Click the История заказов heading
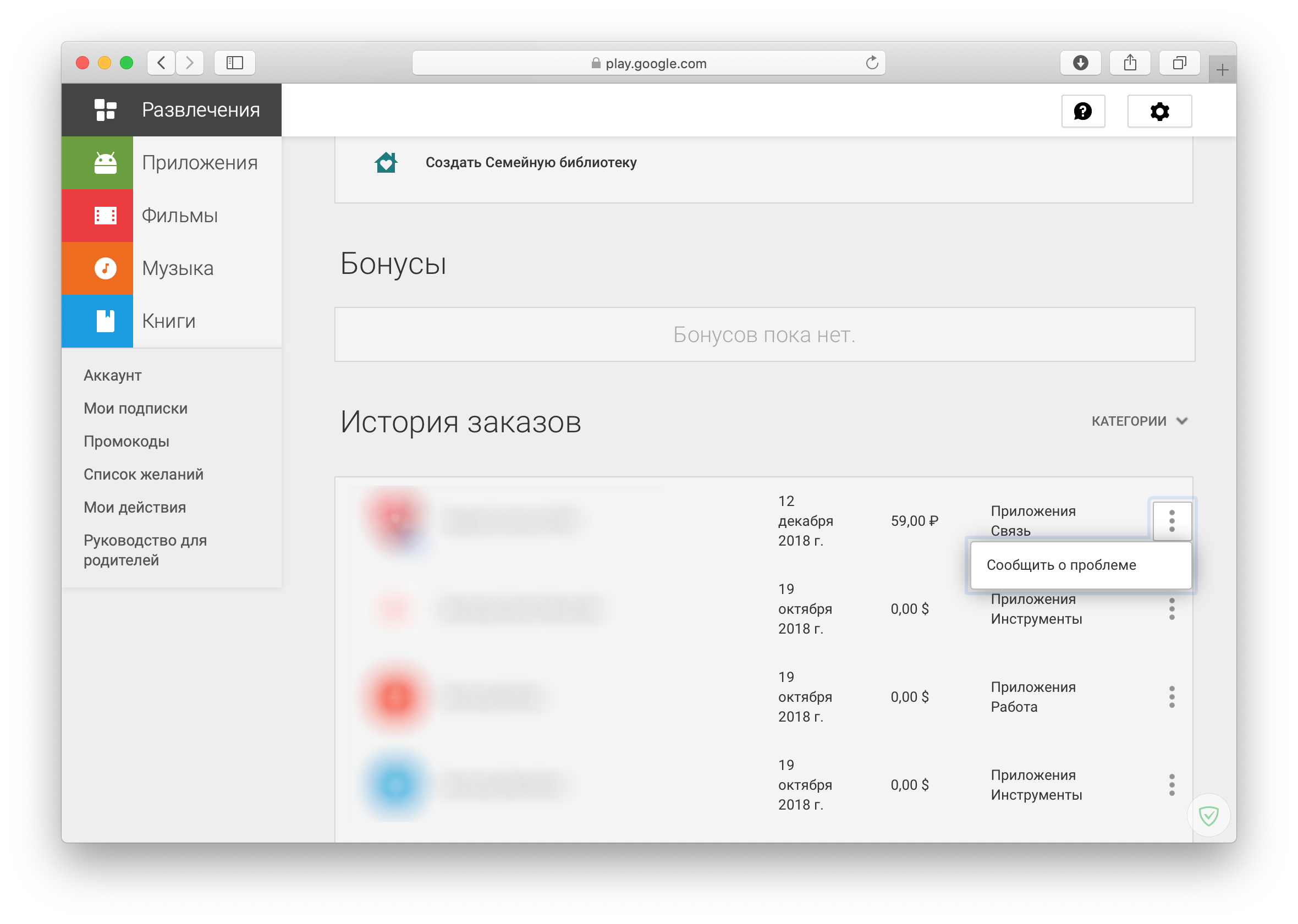The width and height of the screenshot is (1298, 924). click(x=461, y=422)
